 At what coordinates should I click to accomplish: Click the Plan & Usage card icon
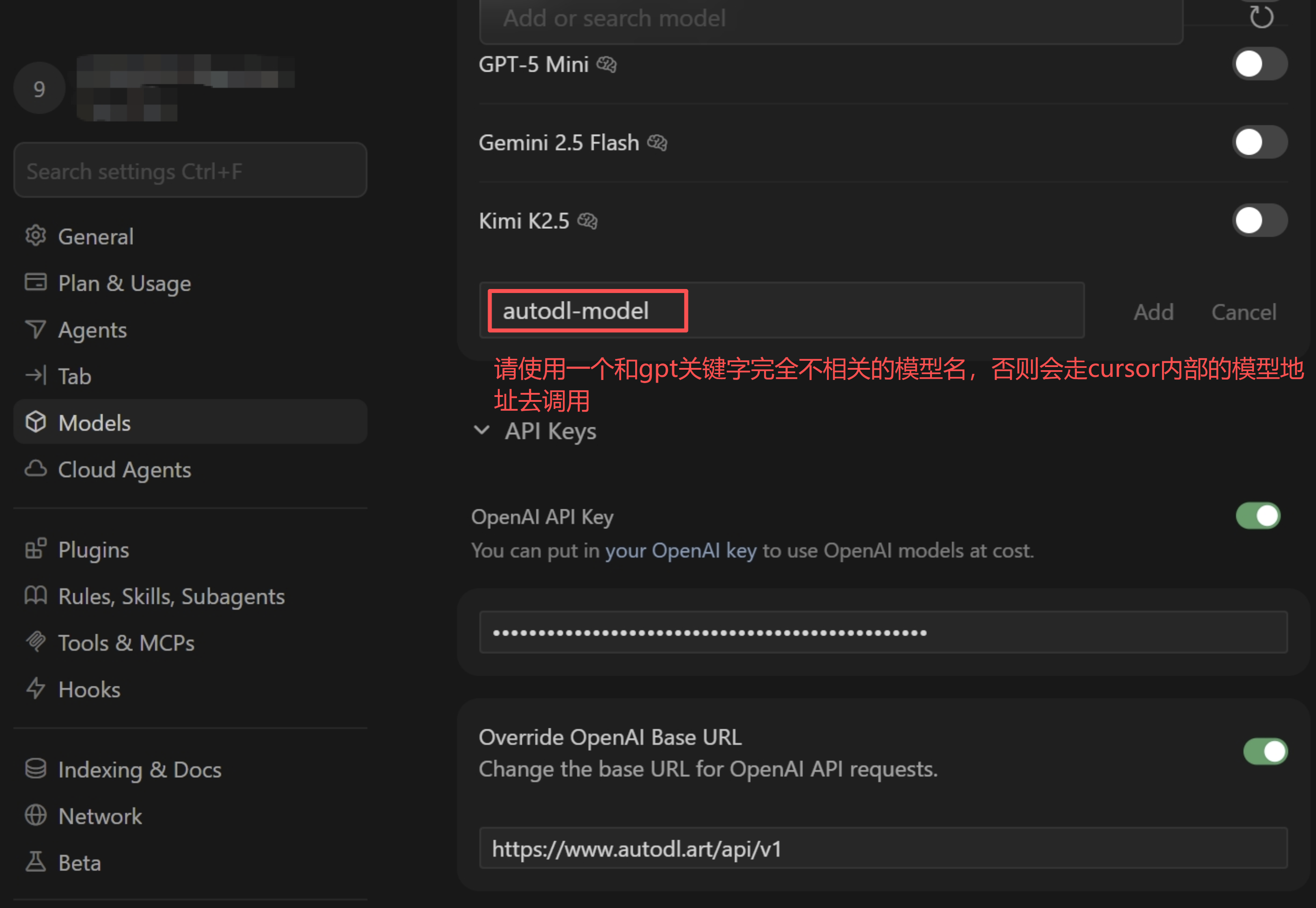[35, 282]
